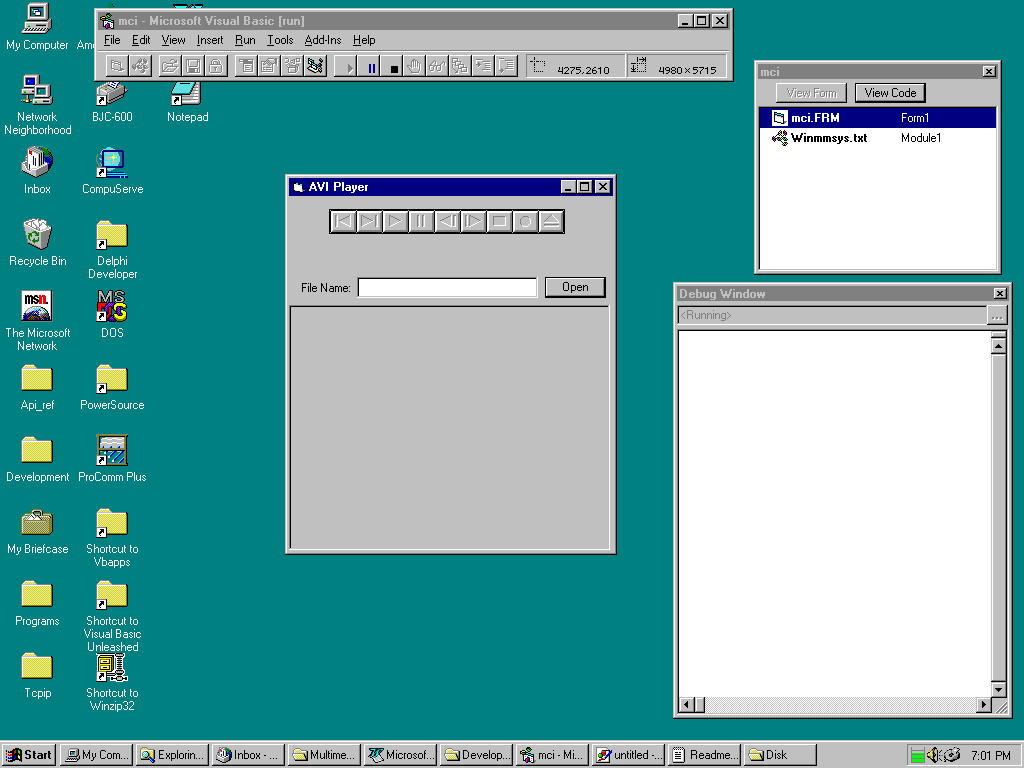Screen dimensions: 1024x768
Task: Select Winmmsys.txt module in project list
Action: 828,138
